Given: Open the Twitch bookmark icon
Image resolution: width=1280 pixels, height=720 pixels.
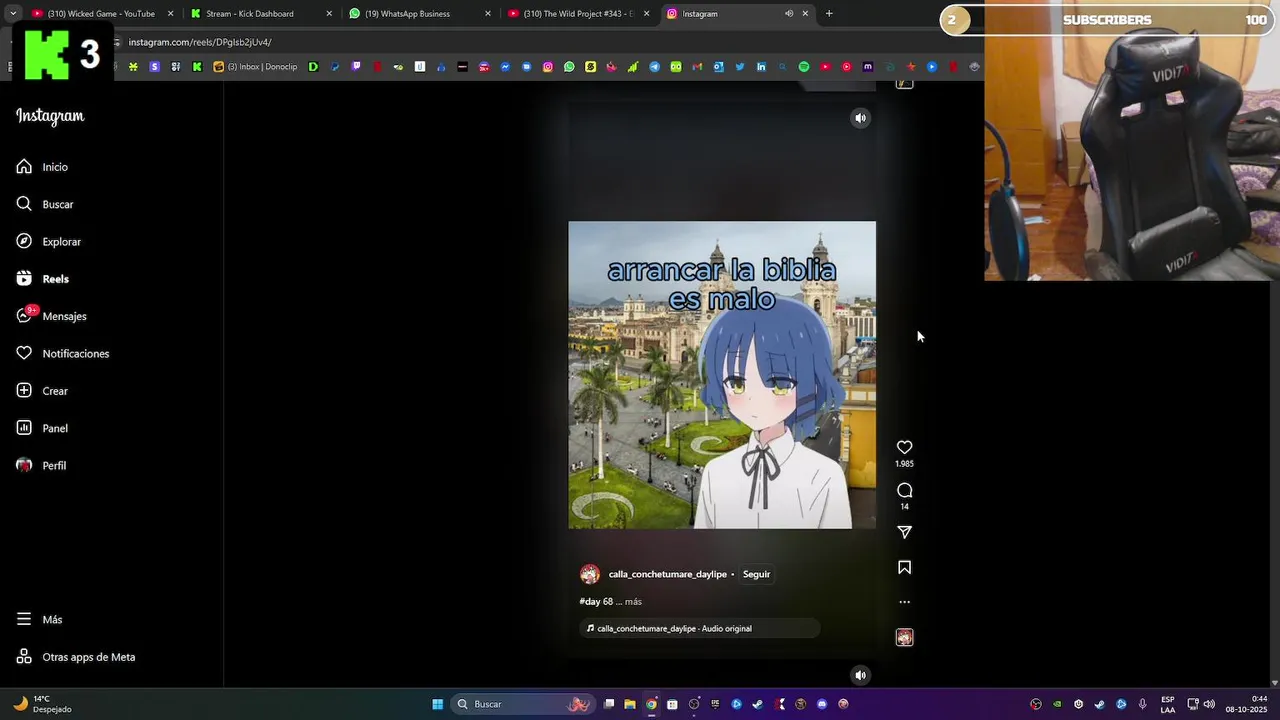Looking at the screenshot, I should point(356,67).
